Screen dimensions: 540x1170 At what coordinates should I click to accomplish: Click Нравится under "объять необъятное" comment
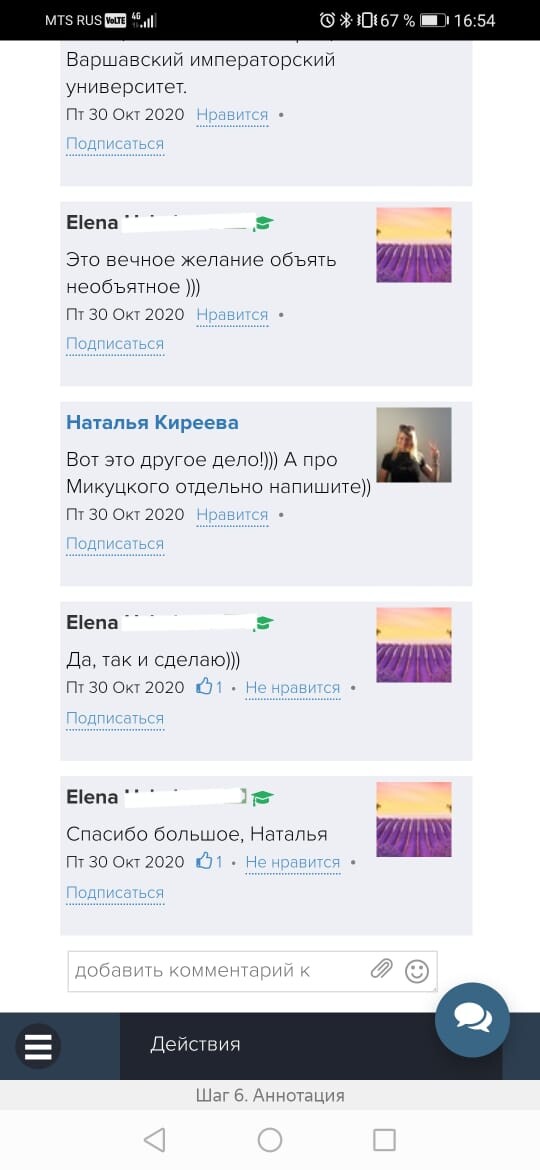click(232, 315)
